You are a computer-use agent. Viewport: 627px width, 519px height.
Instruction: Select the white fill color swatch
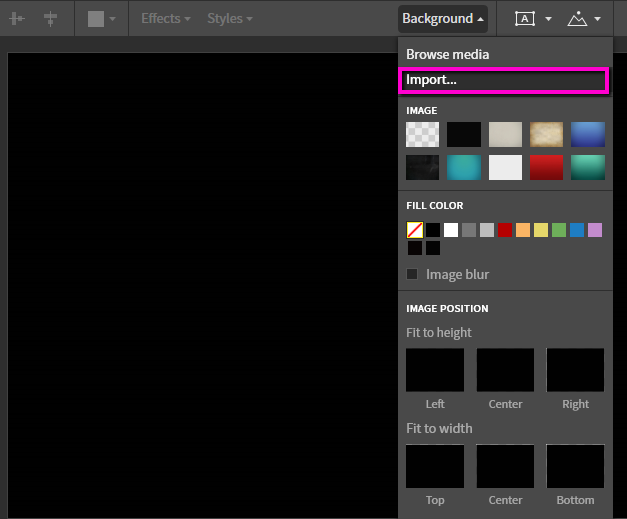(x=451, y=230)
